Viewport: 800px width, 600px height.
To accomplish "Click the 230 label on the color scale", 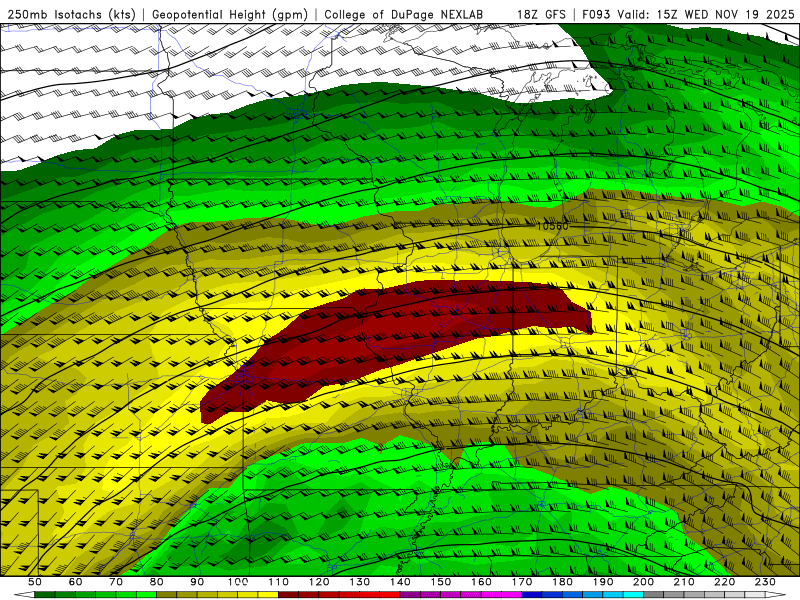I will point(766,582).
